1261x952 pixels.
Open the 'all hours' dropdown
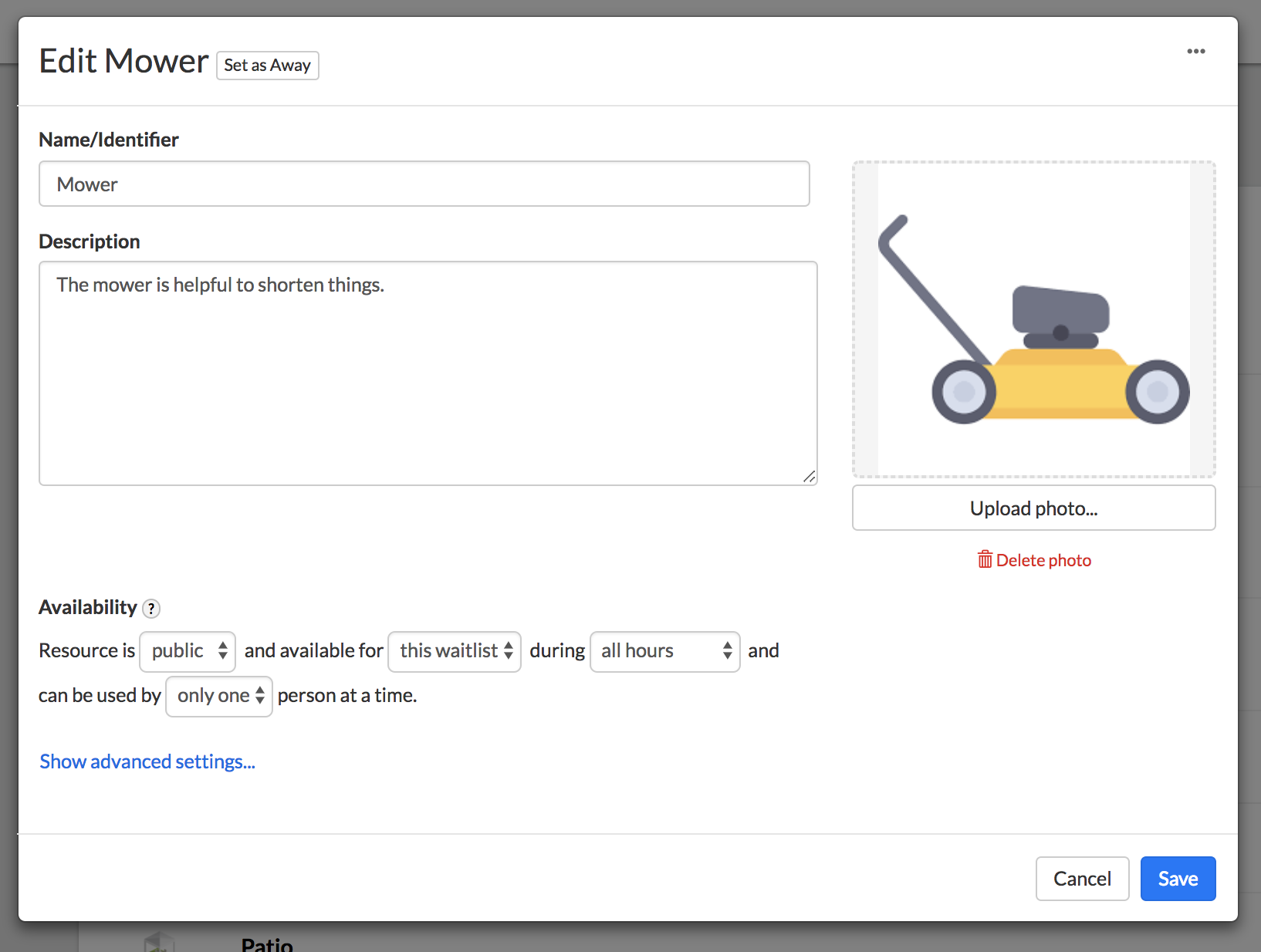pos(664,651)
